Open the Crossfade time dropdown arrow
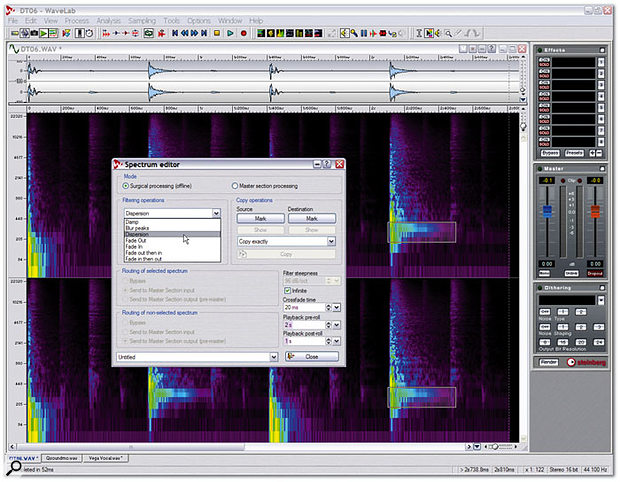Screen dimensions: 620x482 coord(336,307)
